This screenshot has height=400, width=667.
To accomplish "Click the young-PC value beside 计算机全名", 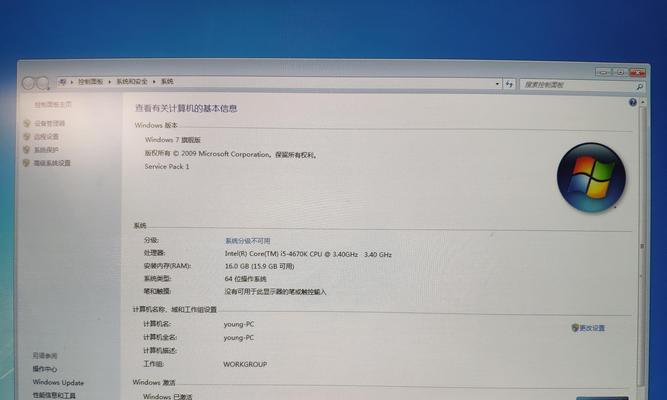I will [239, 337].
